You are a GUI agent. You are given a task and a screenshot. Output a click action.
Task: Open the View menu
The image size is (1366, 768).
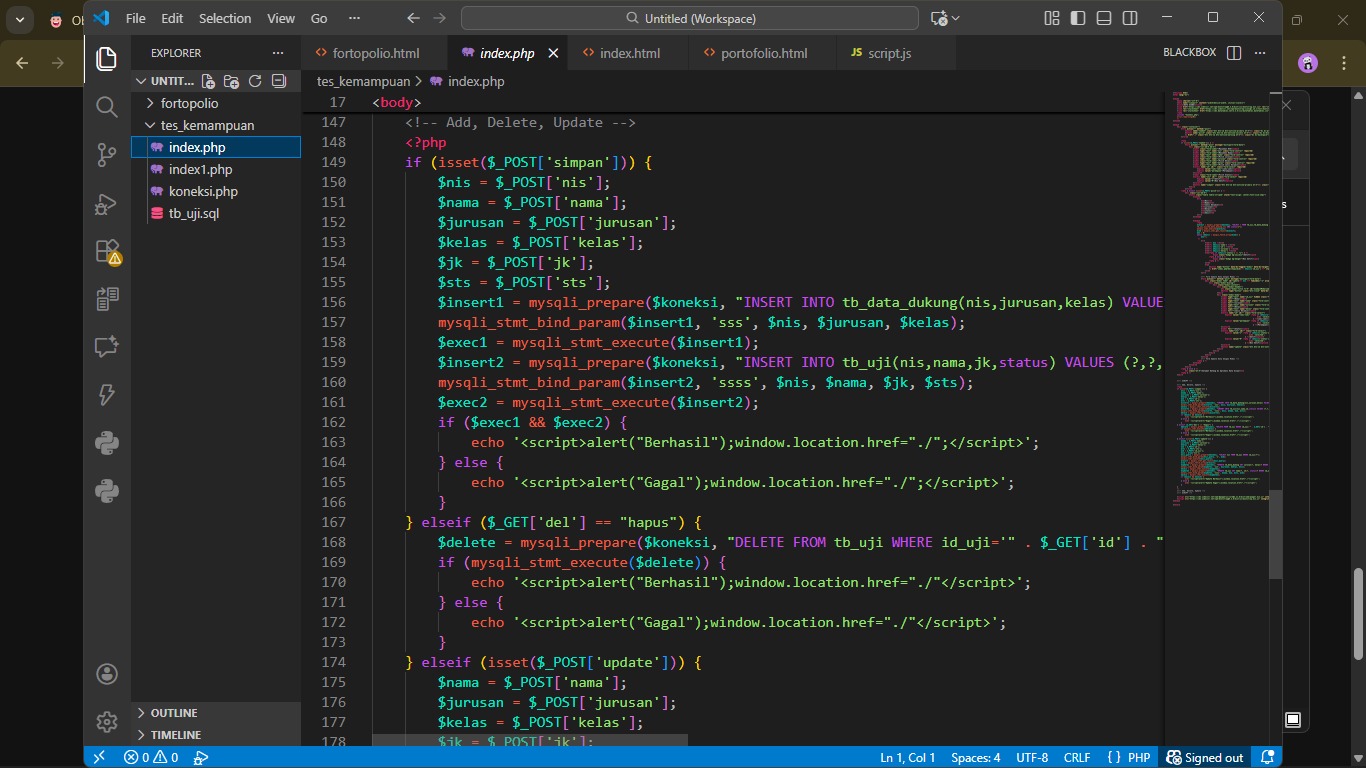click(x=281, y=18)
